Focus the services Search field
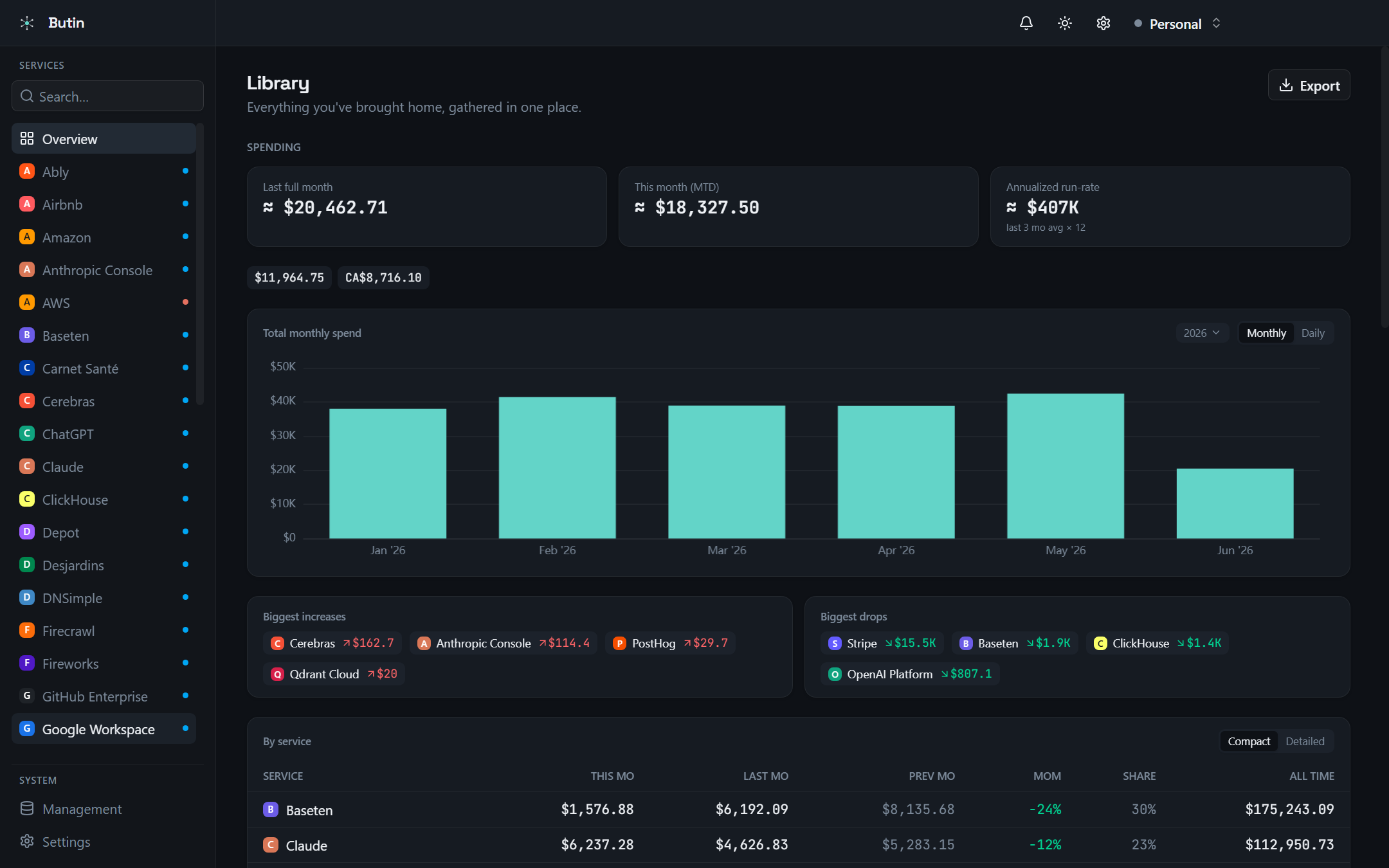This screenshot has height=868, width=1389. point(107,96)
